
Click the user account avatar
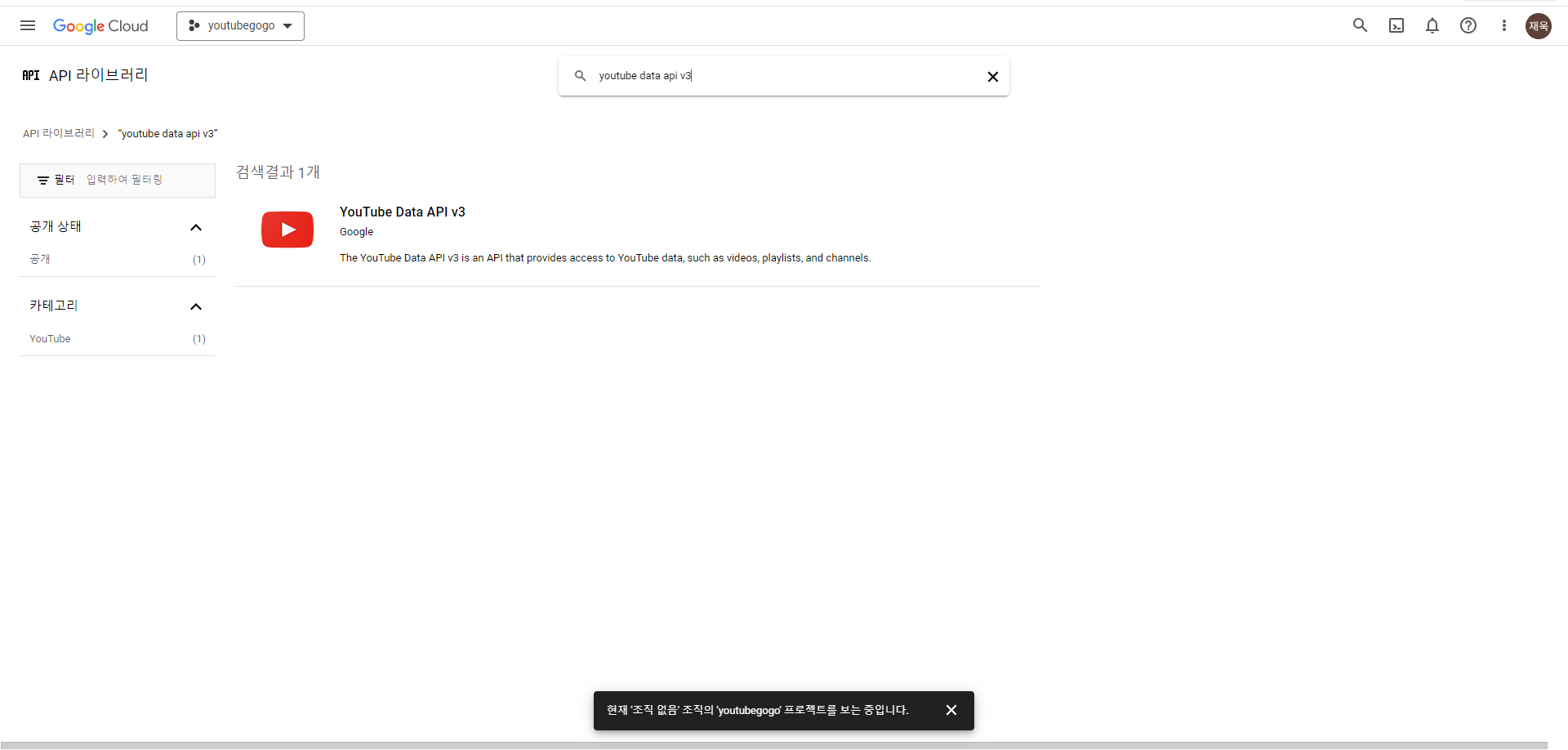pyautogui.click(x=1539, y=25)
